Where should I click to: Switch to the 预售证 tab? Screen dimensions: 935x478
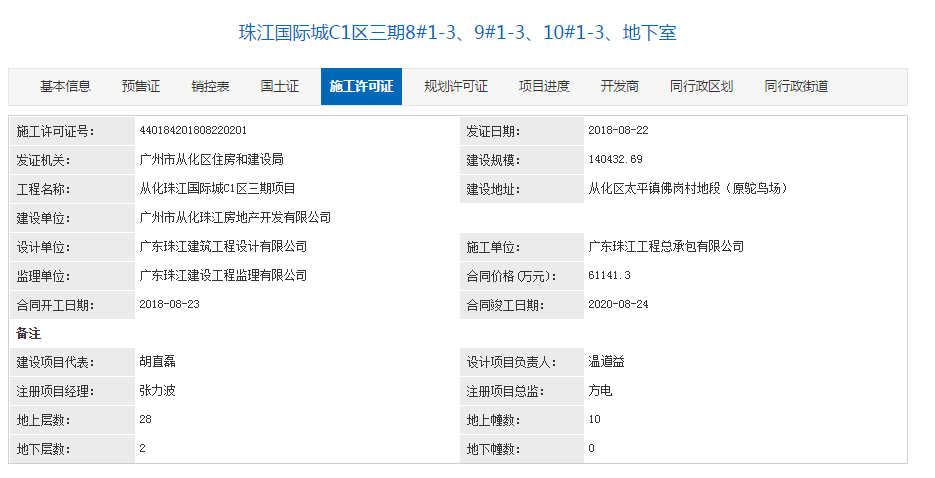(141, 87)
